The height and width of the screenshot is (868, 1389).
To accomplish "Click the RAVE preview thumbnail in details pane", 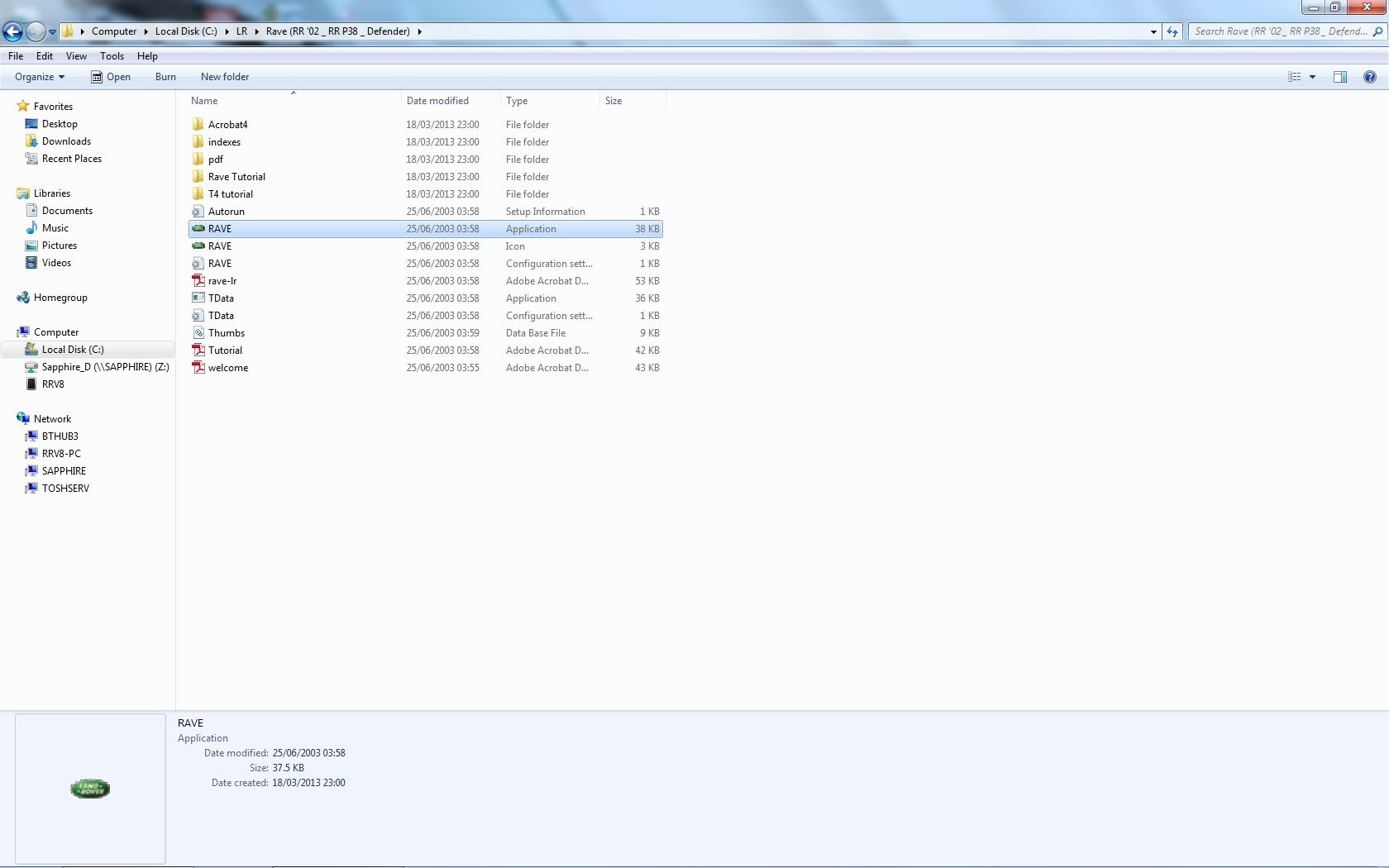I will coord(90,789).
